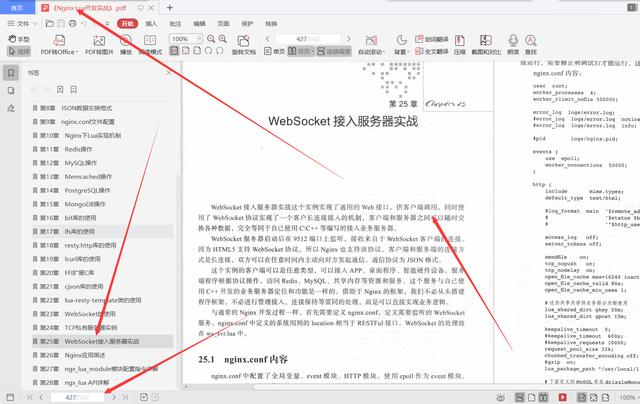Open the Start ribbon tab
Viewport: 640px width, 404px height.
[x=128, y=24]
